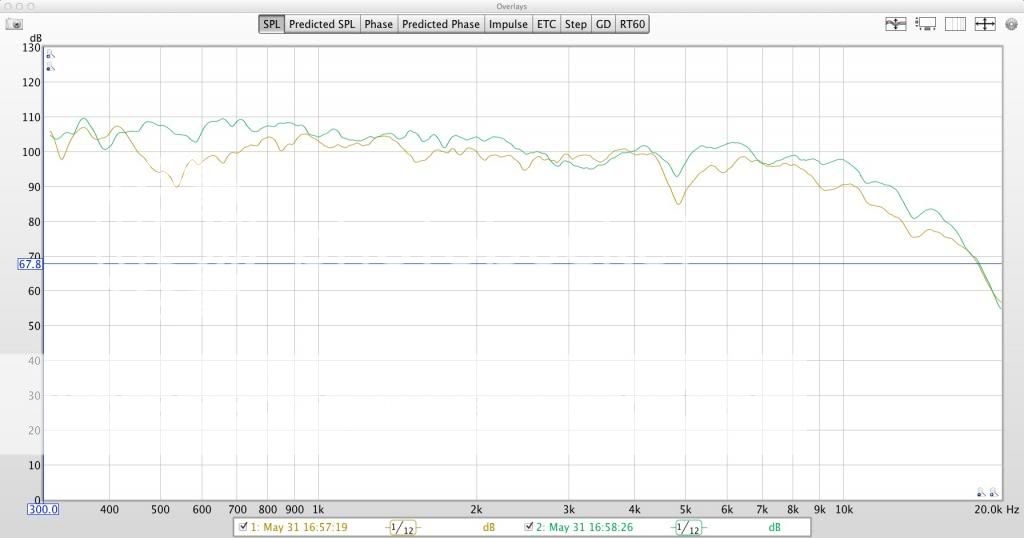Toggle the frequency axis grid icon
This screenshot has width=1024, height=538.
point(956,24)
